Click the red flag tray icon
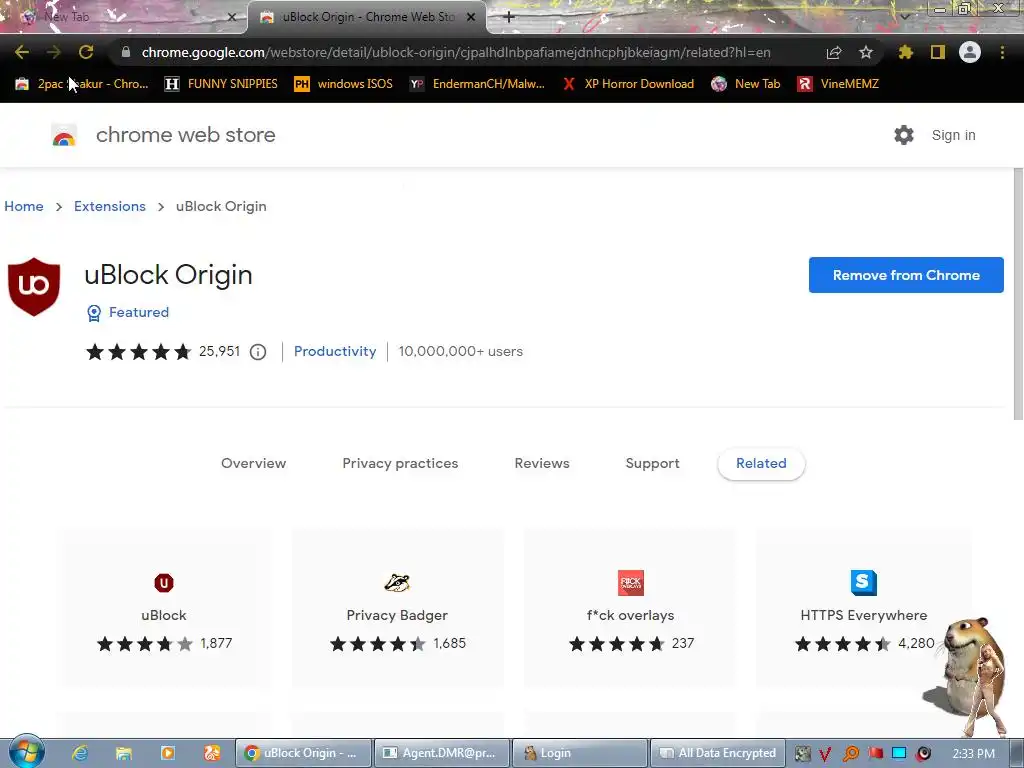Image resolution: width=1024 pixels, height=768 pixels. tap(875, 754)
